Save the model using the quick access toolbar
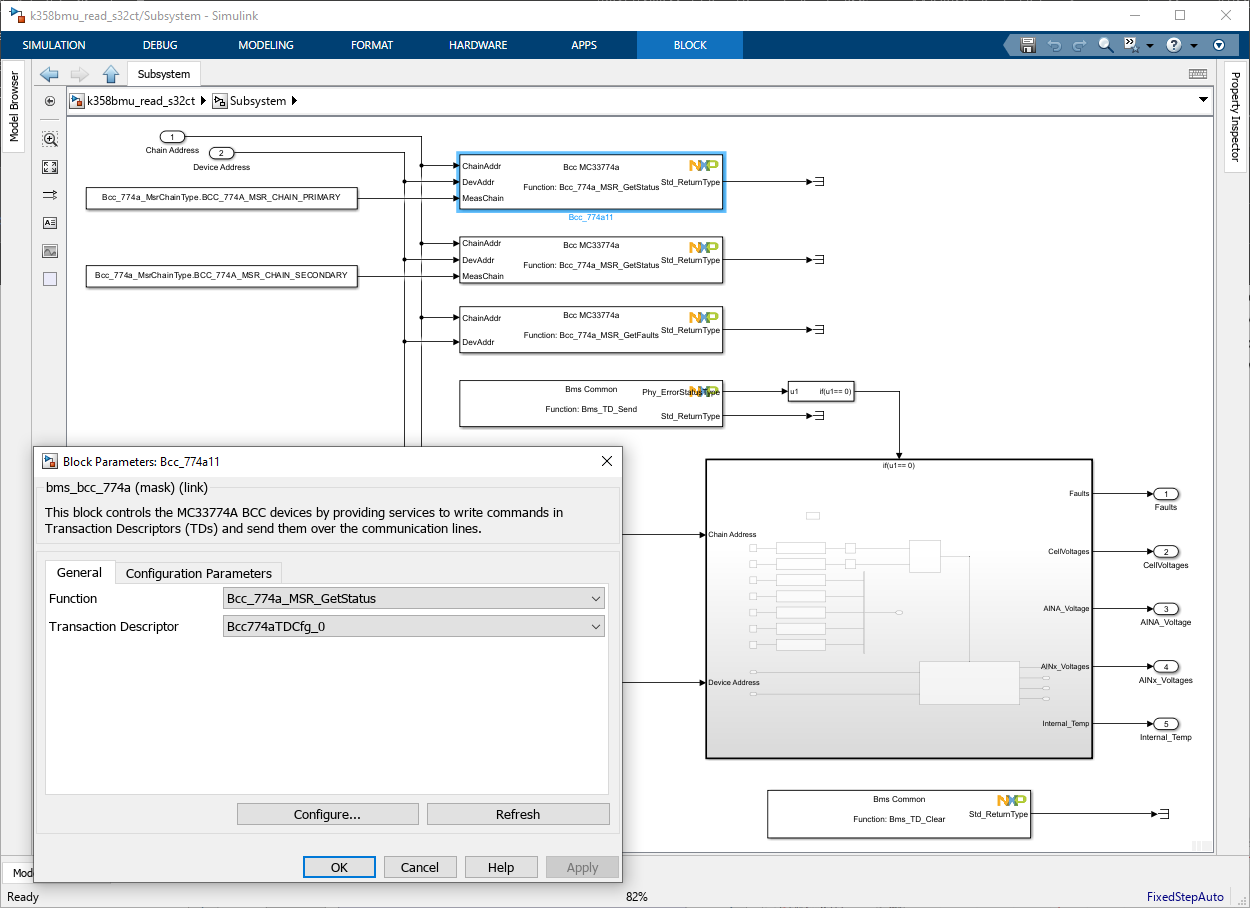The height and width of the screenshot is (908, 1250). tap(1027, 45)
